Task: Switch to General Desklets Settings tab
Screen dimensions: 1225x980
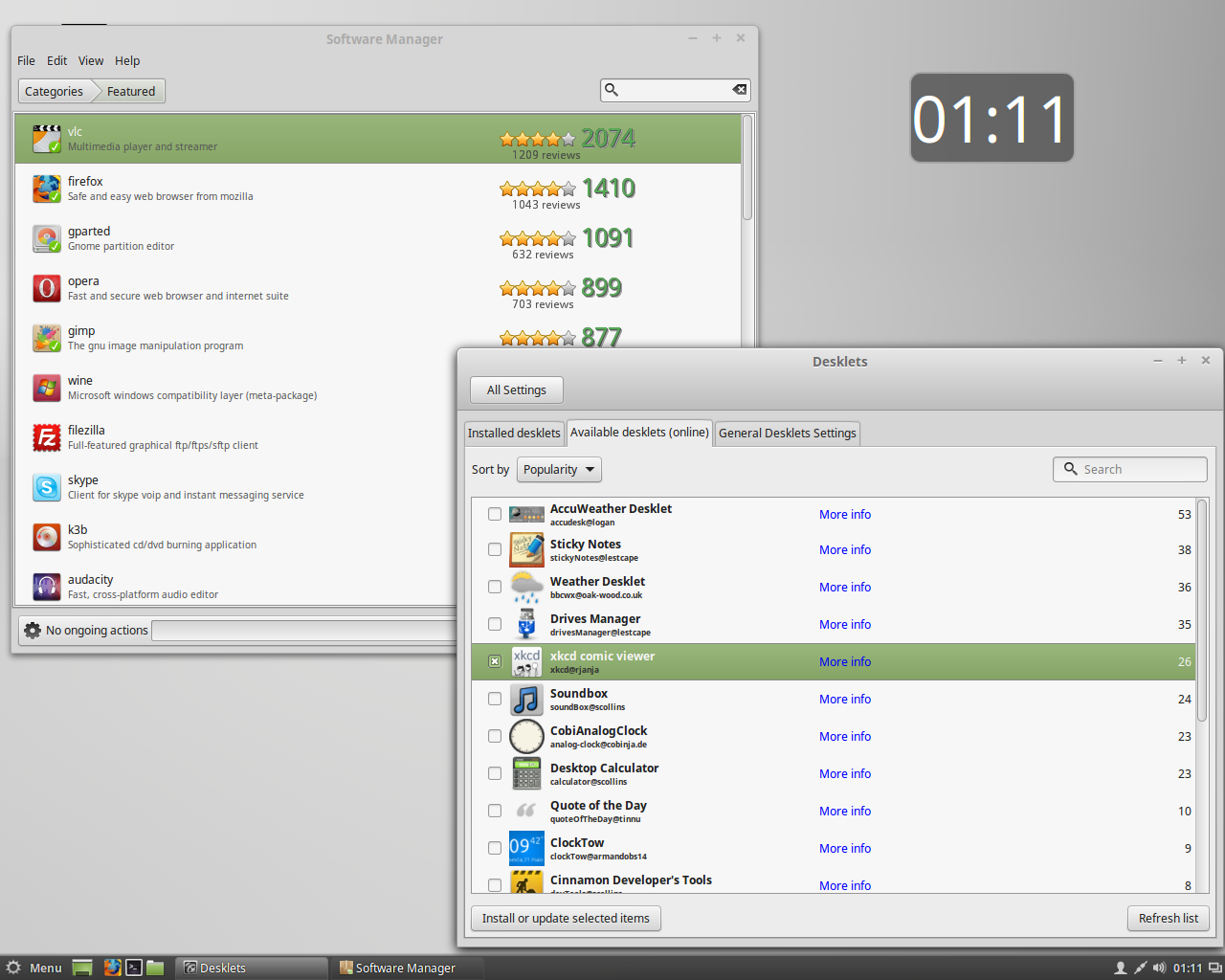Action: (788, 434)
